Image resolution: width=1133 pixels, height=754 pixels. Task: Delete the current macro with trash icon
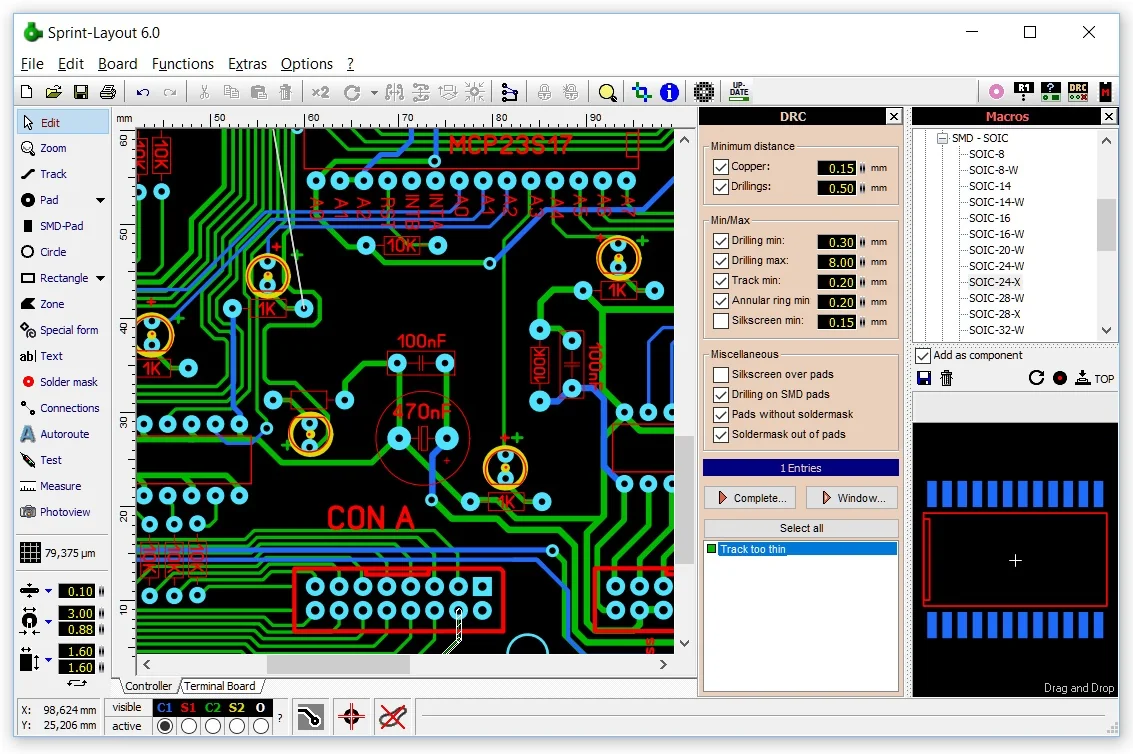coord(945,378)
